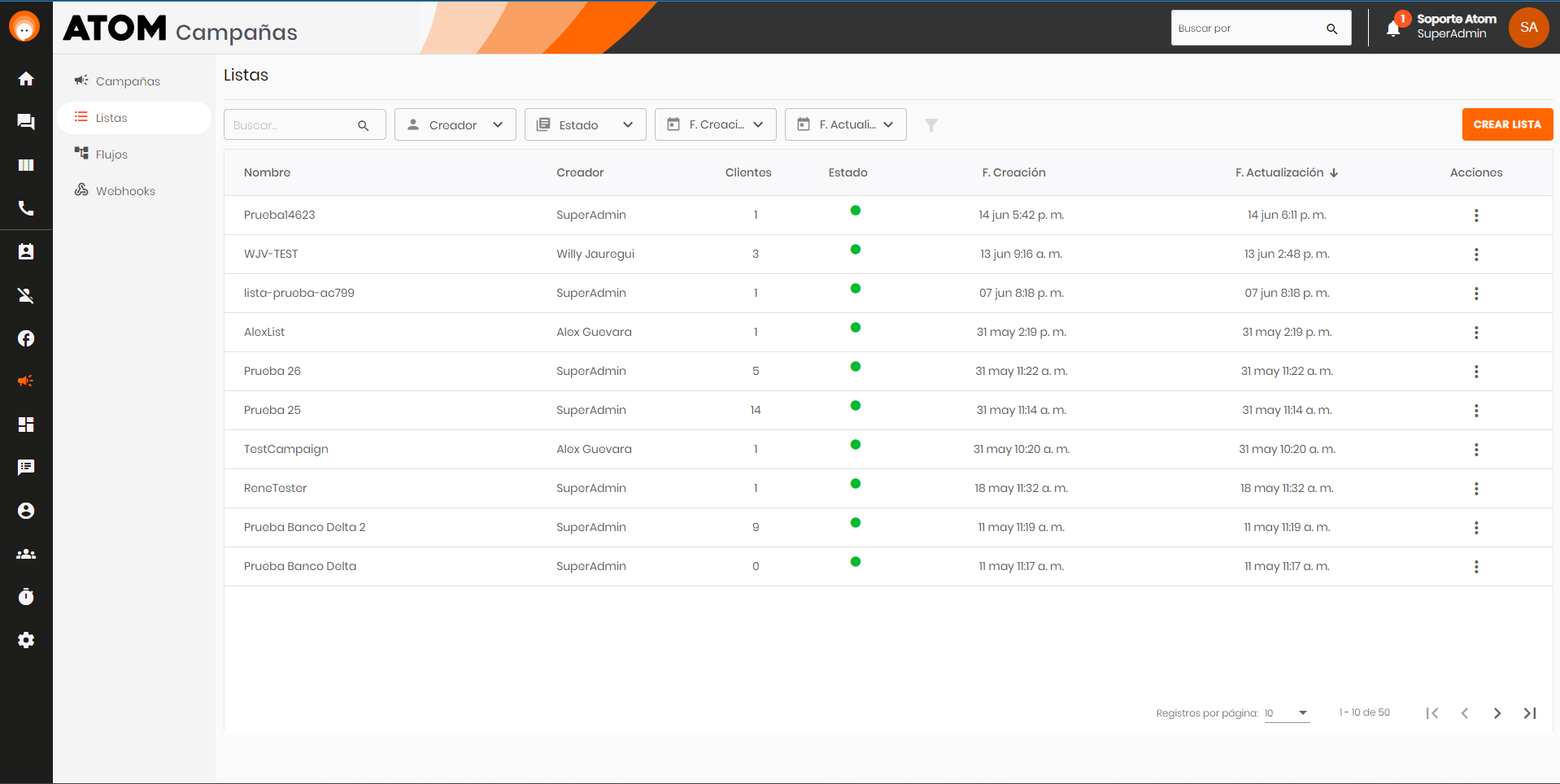The height and width of the screenshot is (784, 1560).
Task: Open actions menu for WJV-TEST row
Action: pos(1476,255)
